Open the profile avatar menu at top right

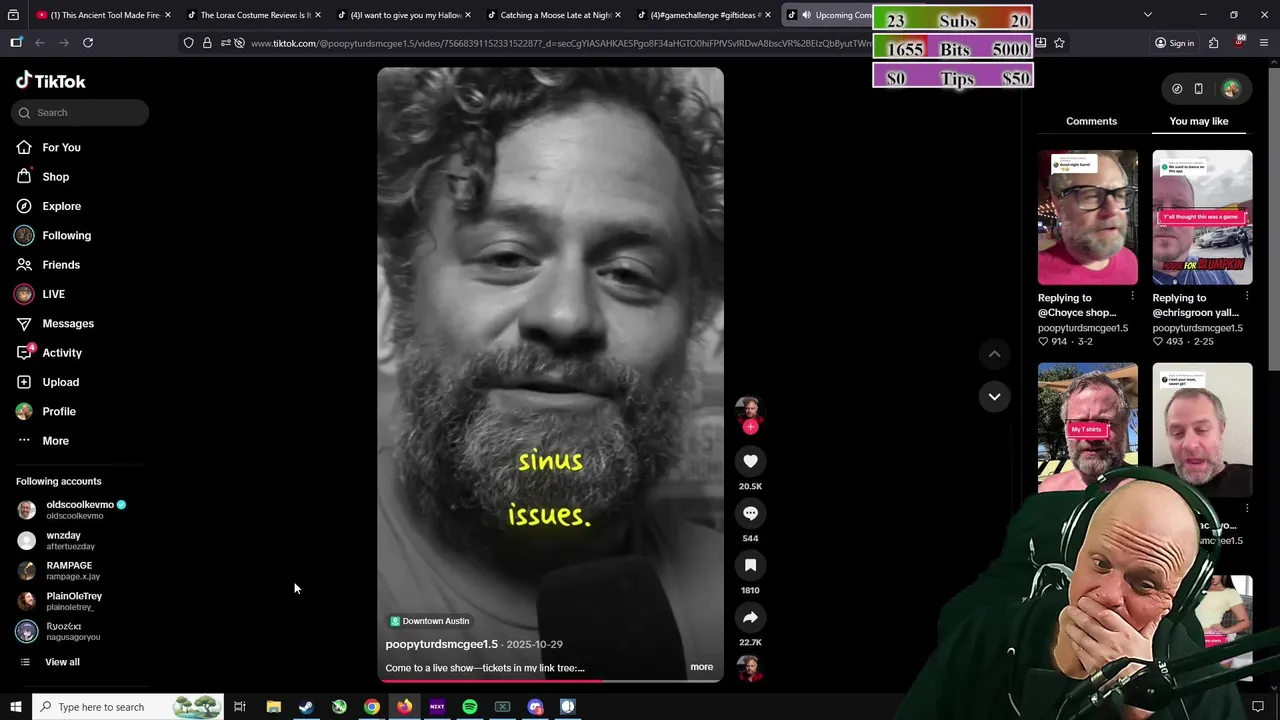point(1230,89)
